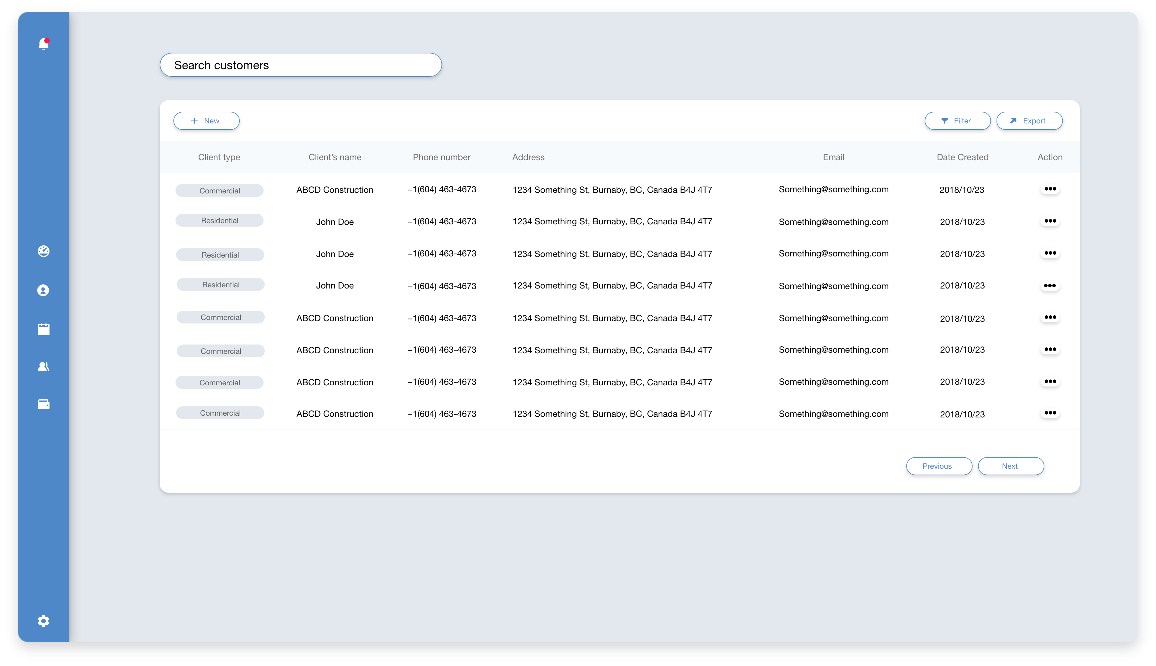The width and height of the screenshot is (1156, 666).
Task: Open action menu for the last table row
Action: 1050,414
